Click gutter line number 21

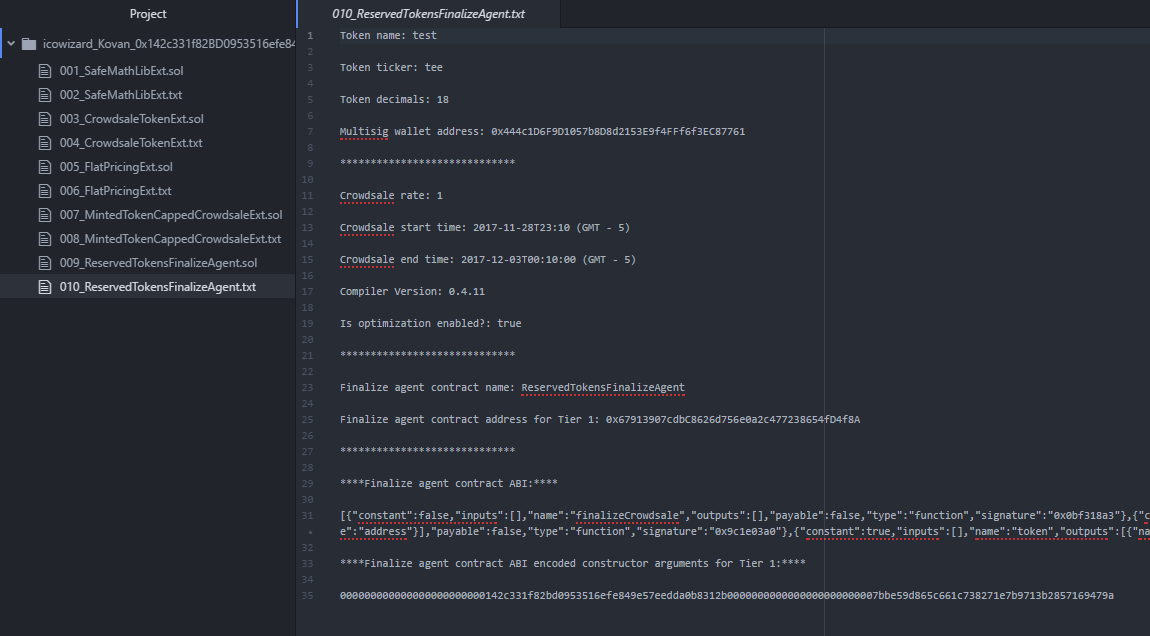point(307,356)
